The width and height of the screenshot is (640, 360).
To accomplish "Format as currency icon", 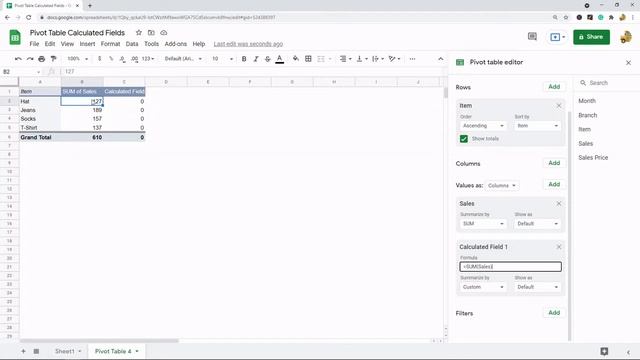I will pyautogui.click(x=100, y=59).
